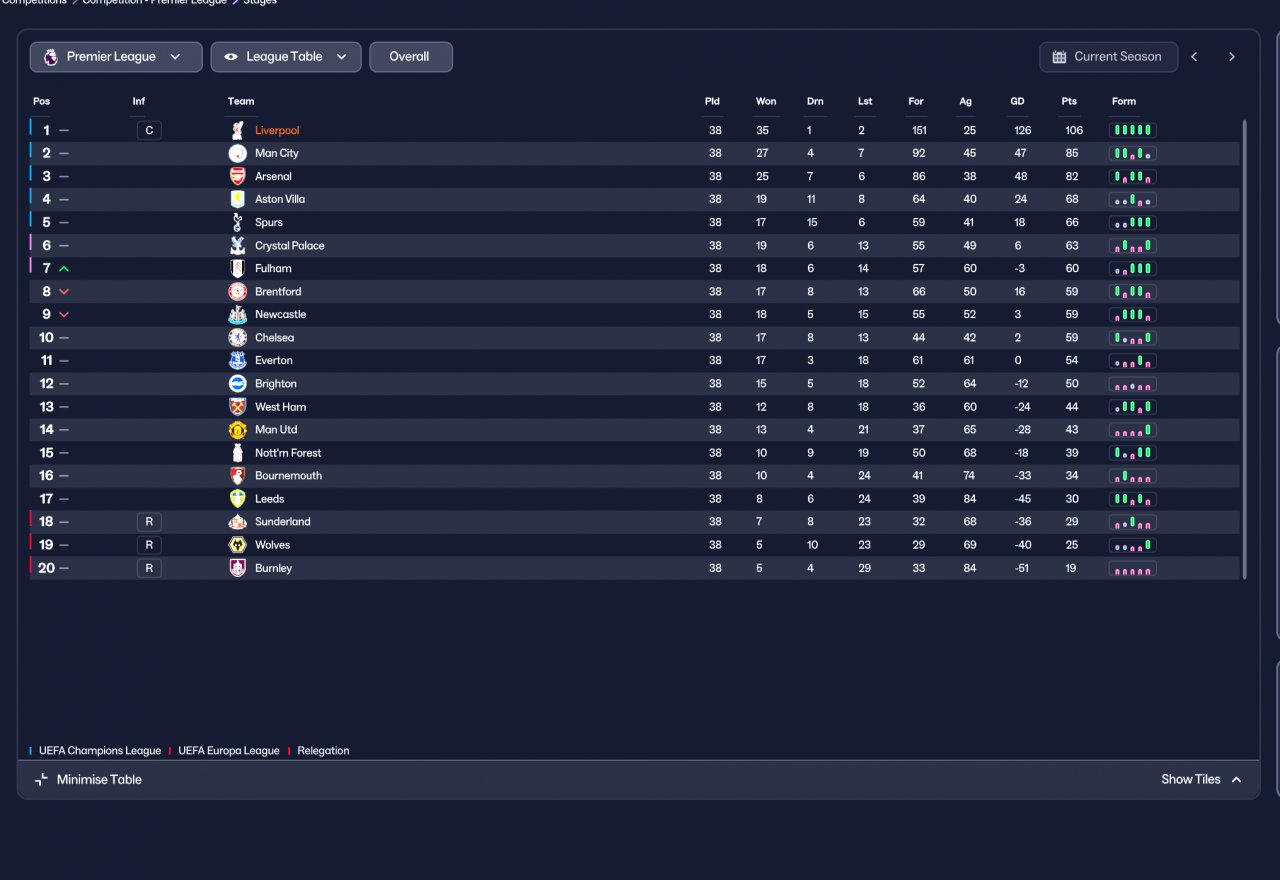Minimise the league table
The height and width of the screenshot is (880, 1280).
coord(88,780)
